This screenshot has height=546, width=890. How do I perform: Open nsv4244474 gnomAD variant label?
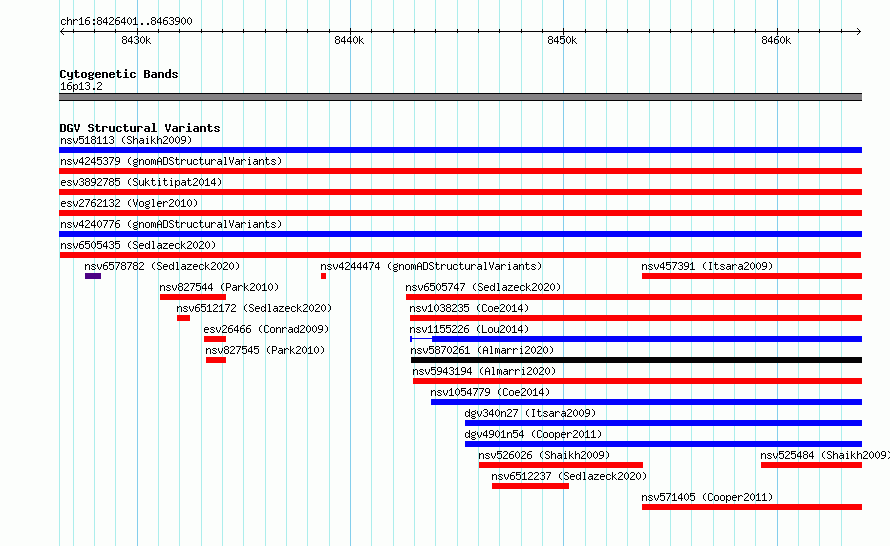pyautogui.click(x=431, y=266)
